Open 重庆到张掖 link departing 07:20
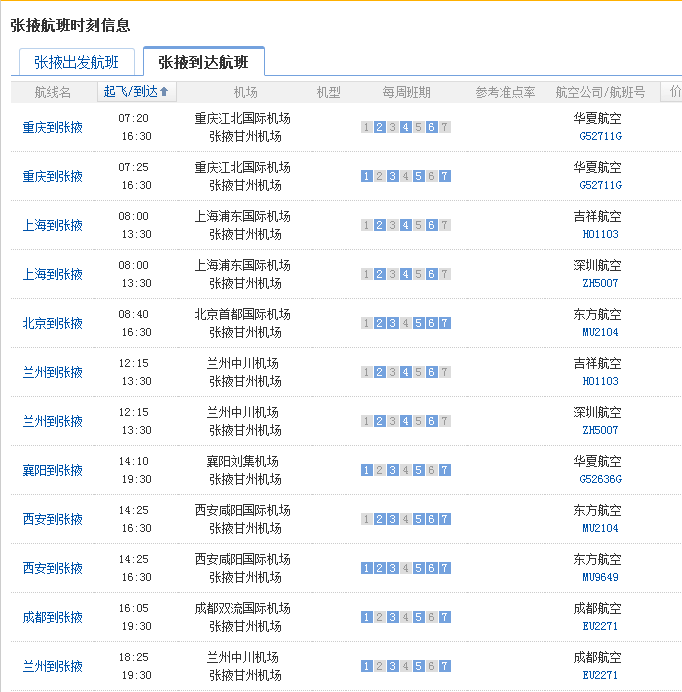This screenshot has width=682, height=692. (53, 128)
